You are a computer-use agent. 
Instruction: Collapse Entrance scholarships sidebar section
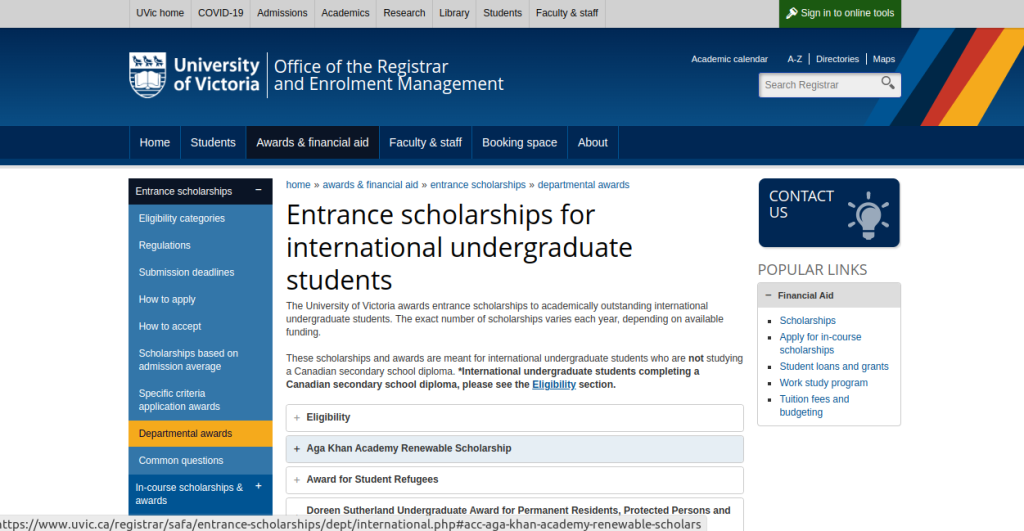(259, 190)
